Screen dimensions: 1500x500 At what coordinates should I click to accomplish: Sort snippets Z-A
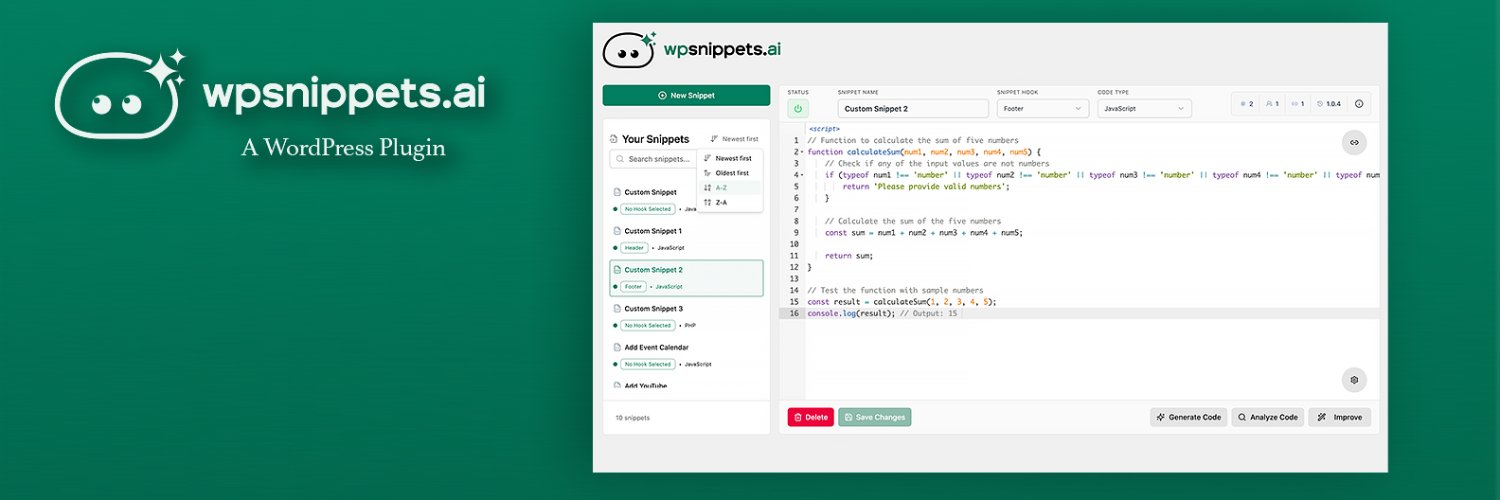730,202
